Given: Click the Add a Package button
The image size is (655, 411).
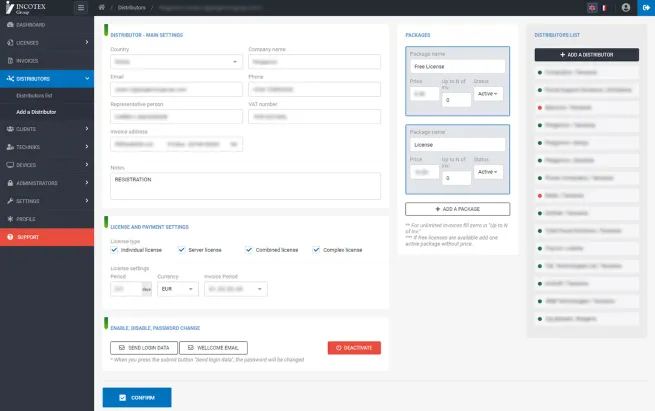Looking at the screenshot, I should [x=457, y=209].
